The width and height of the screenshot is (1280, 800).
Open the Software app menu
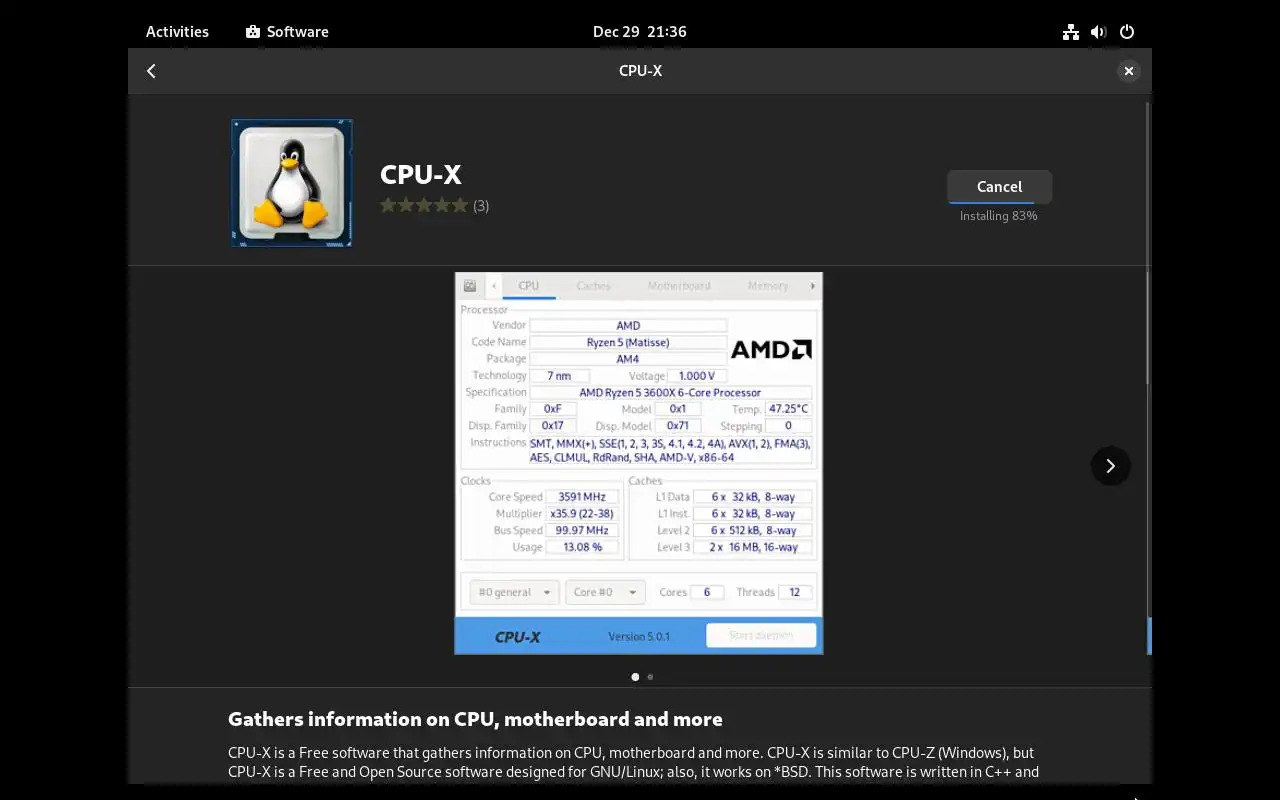[287, 31]
